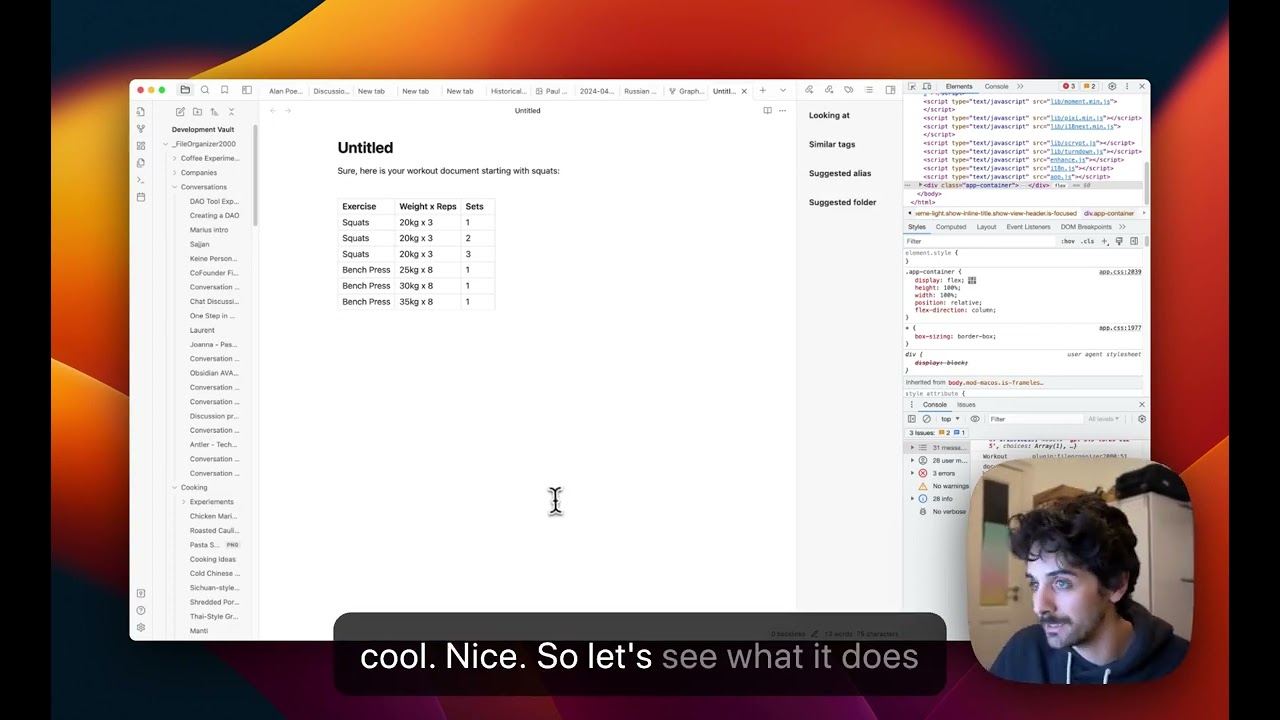This screenshot has height=720, width=1280.
Task: Open the canvas grid icon in left ribbon
Action: (141, 146)
